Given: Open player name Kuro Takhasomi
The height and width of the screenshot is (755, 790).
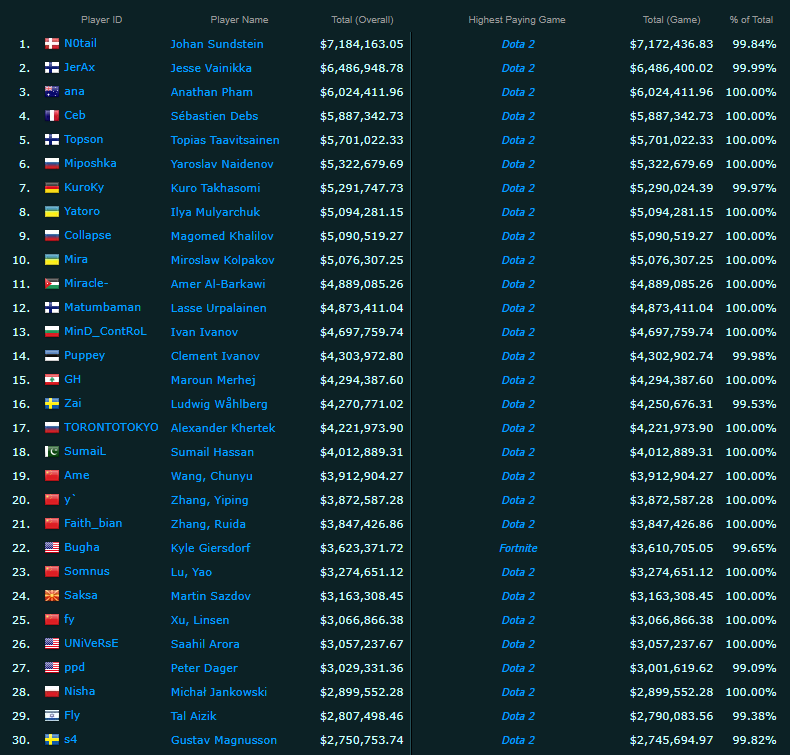Looking at the screenshot, I should coord(215,188).
